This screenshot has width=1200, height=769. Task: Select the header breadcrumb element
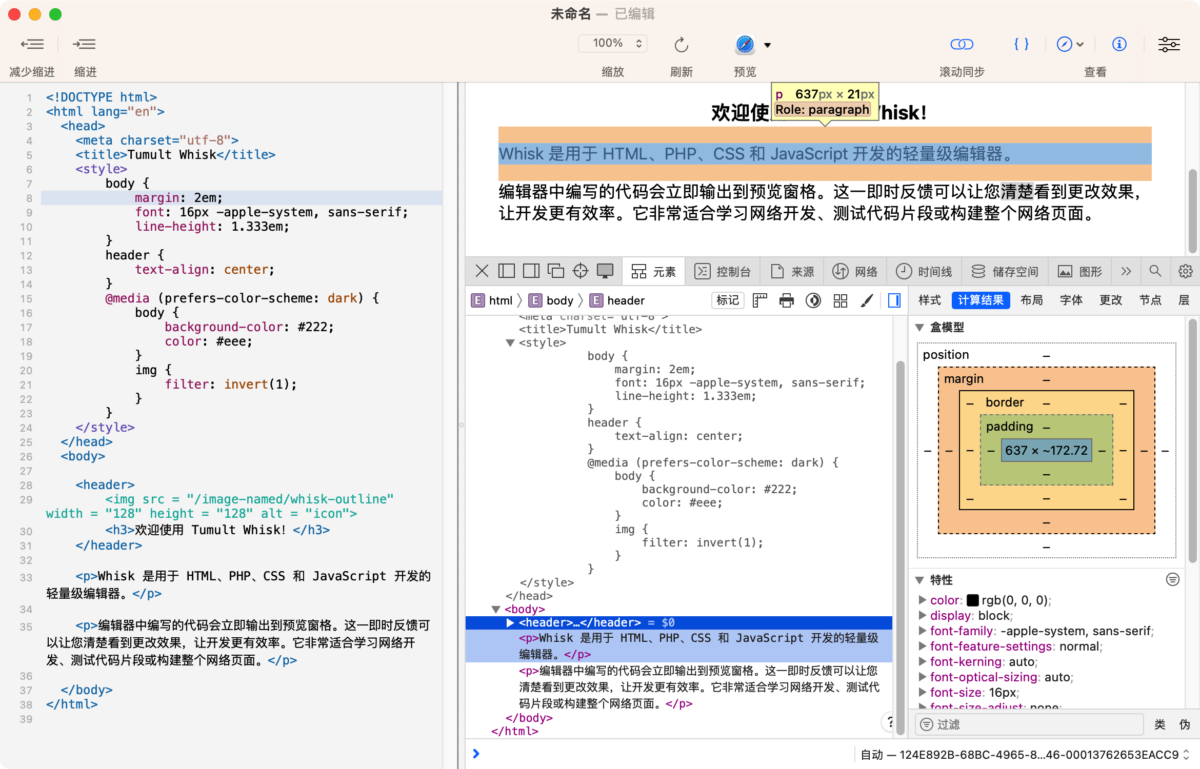click(617, 300)
